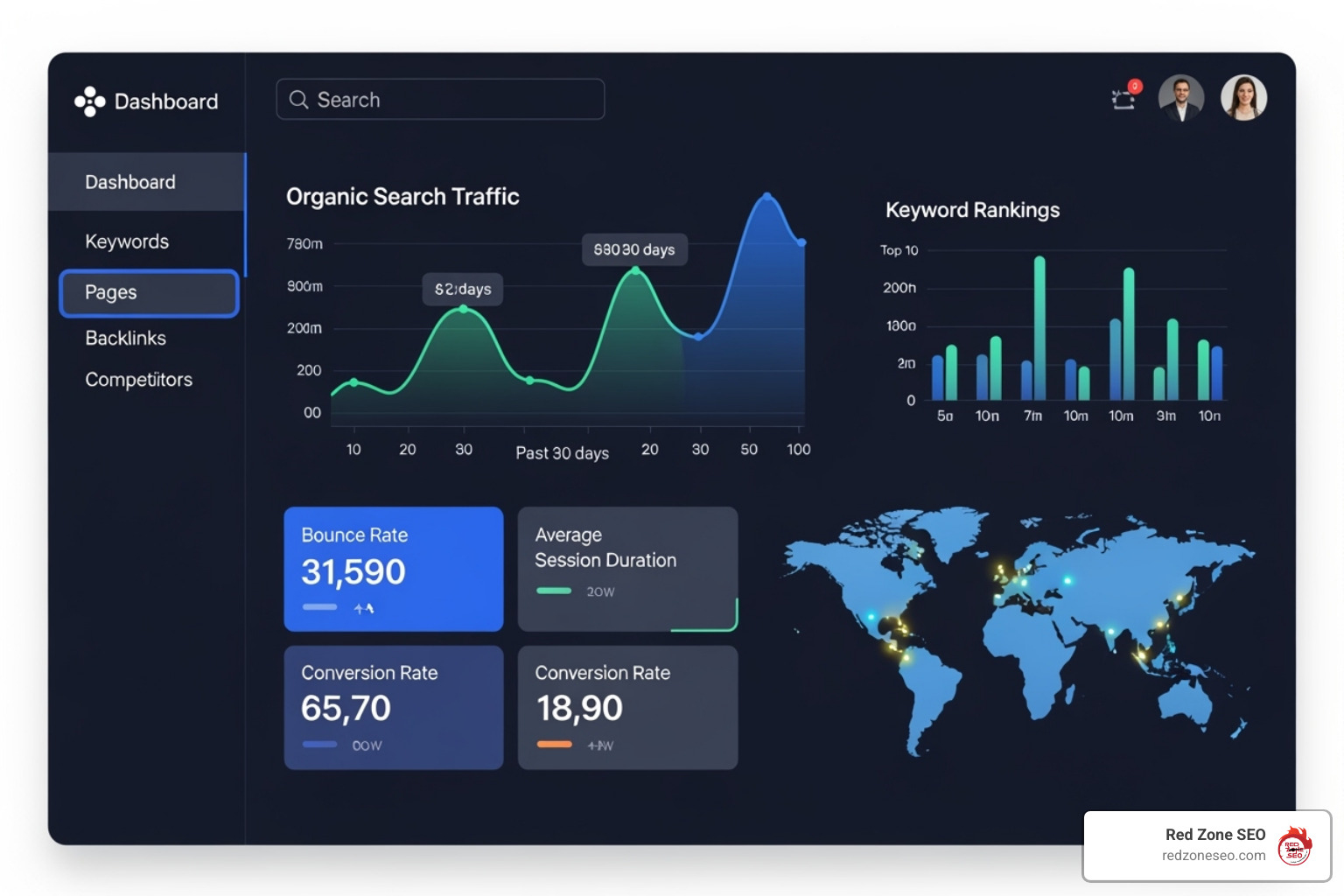The image size is (1344, 896).
Task: Select Dashboard in the sidebar menu
Action: click(x=146, y=182)
